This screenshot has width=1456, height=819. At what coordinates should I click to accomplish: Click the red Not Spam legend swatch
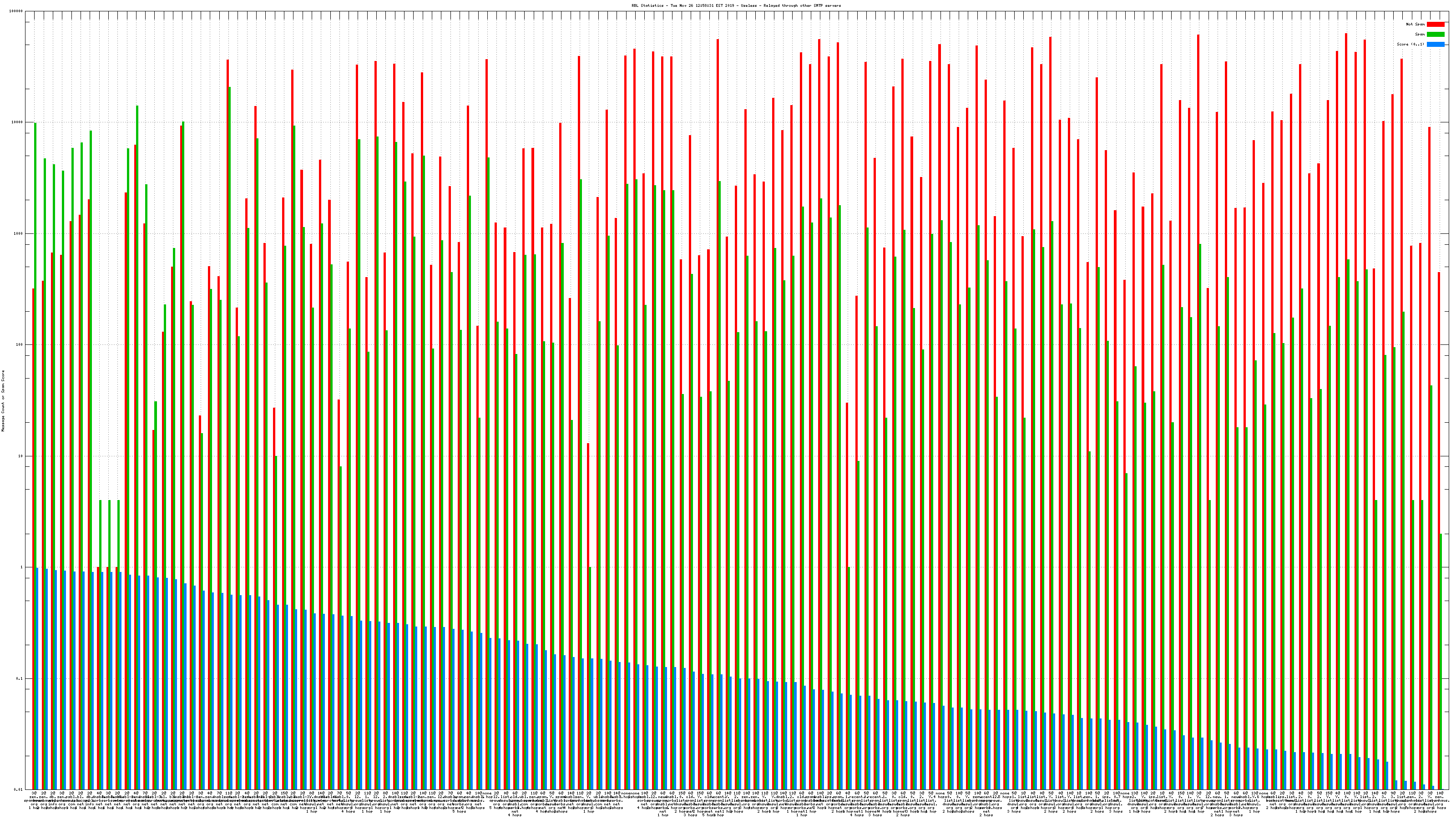pos(1435,24)
